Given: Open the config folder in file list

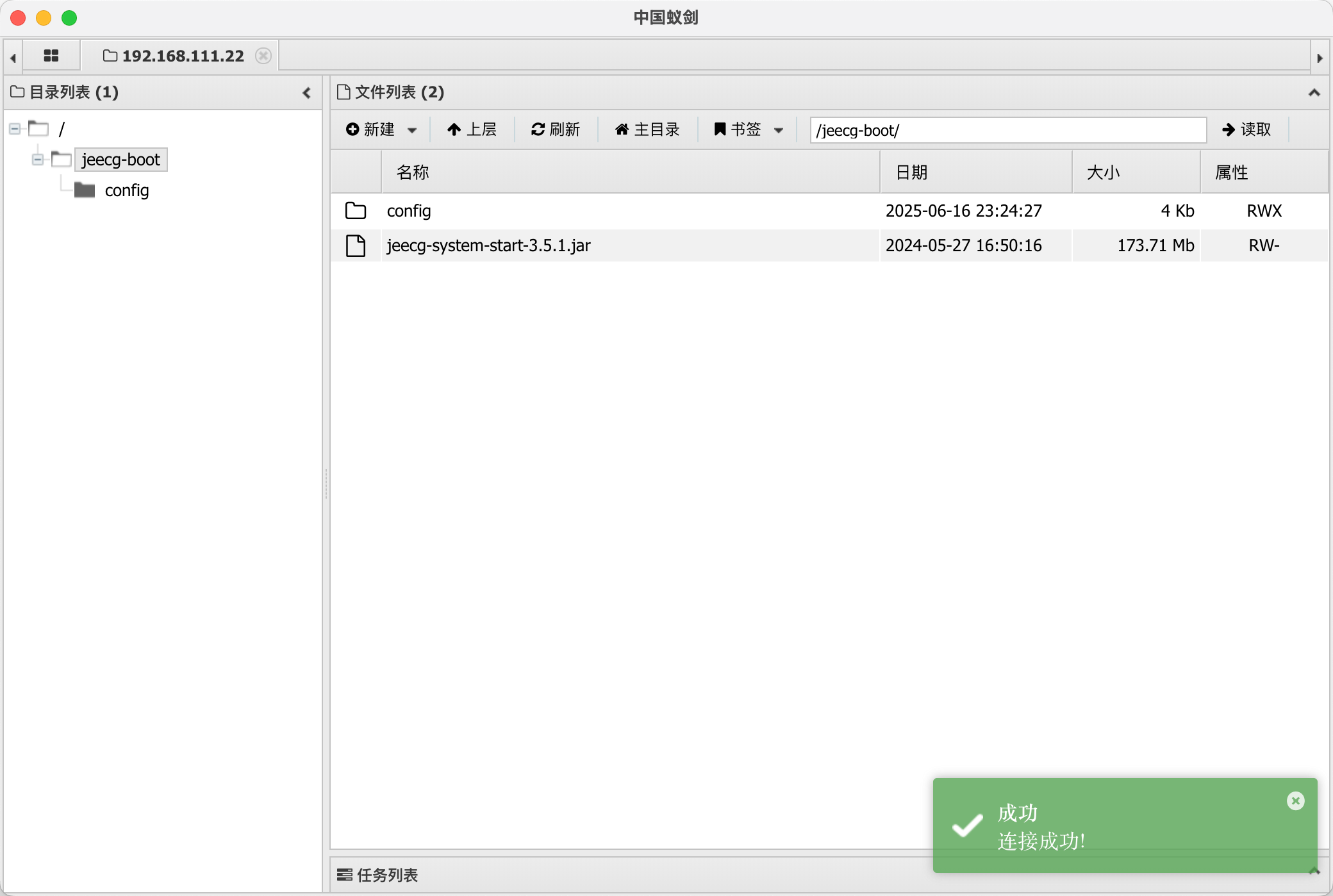Looking at the screenshot, I should (409, 211).
